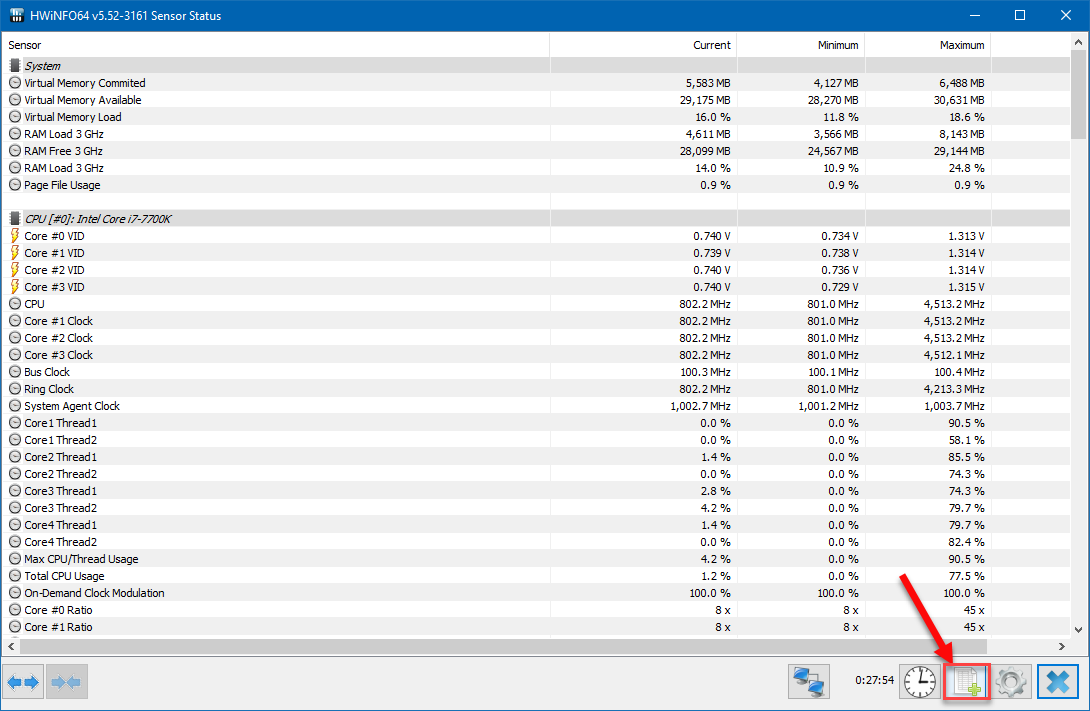
Task: Click the circle icon beside Core1 Thread1
Action: (15, 423)
